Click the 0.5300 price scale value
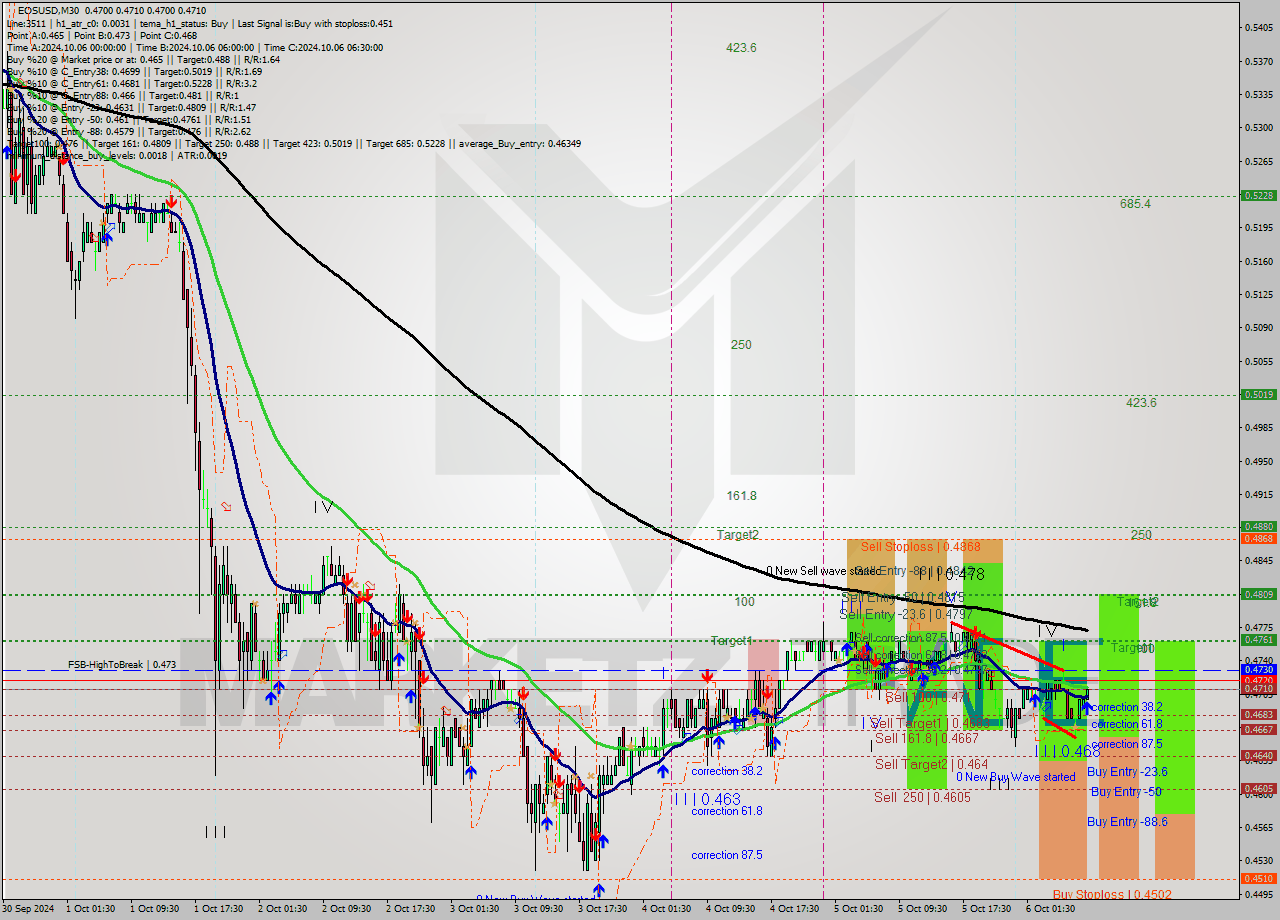 [x=1258, y=128]
